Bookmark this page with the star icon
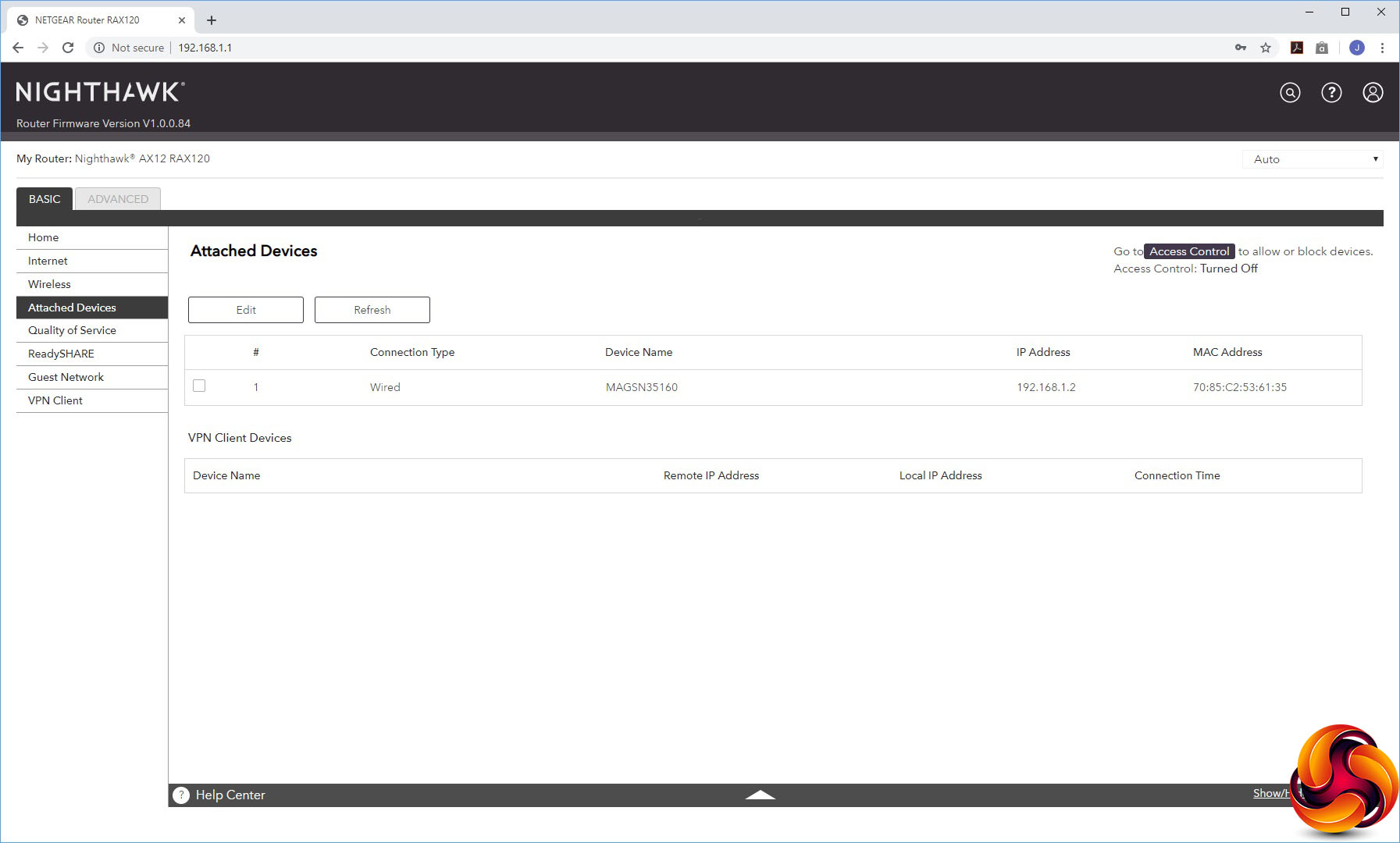 click(1266, 48)
